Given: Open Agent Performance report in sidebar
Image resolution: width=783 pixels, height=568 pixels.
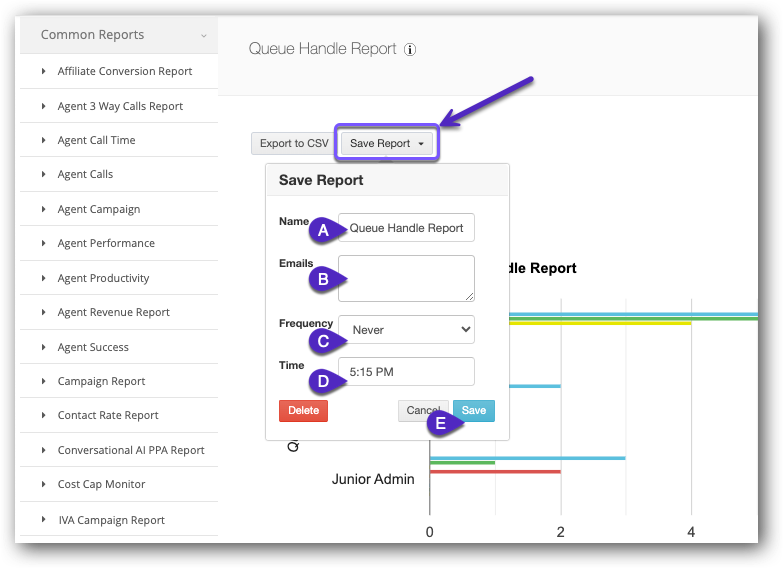Looking at the screenshot, I should point(106,244).
